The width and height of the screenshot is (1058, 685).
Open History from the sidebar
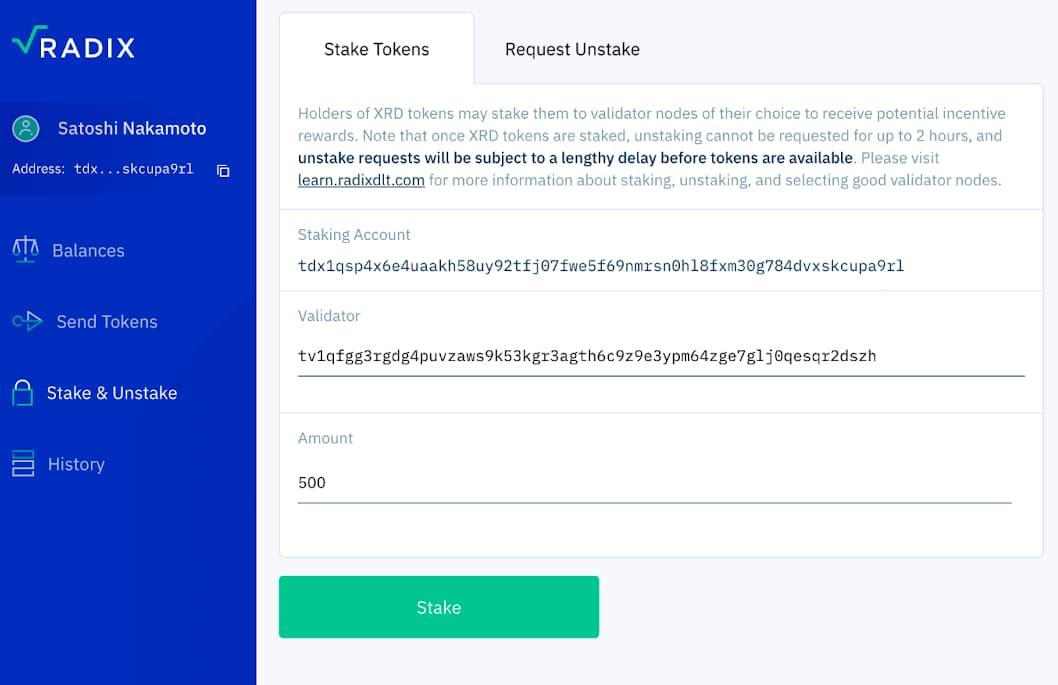point(75,463)
